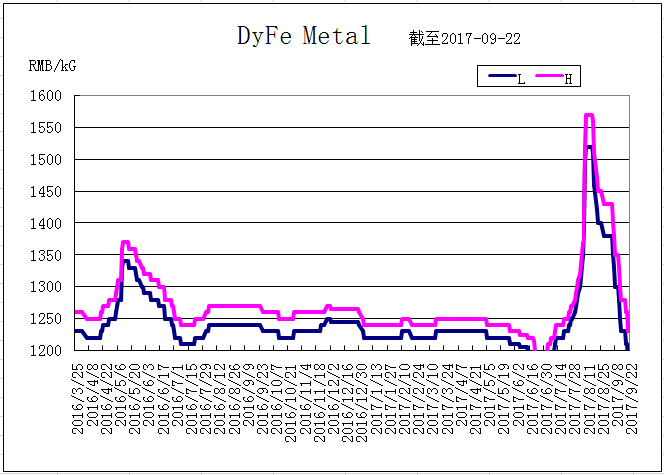This screenshot has height=475, width=664.
Task: Select the 2016/3/25 x-axis date label
Action: pos(78,399)
